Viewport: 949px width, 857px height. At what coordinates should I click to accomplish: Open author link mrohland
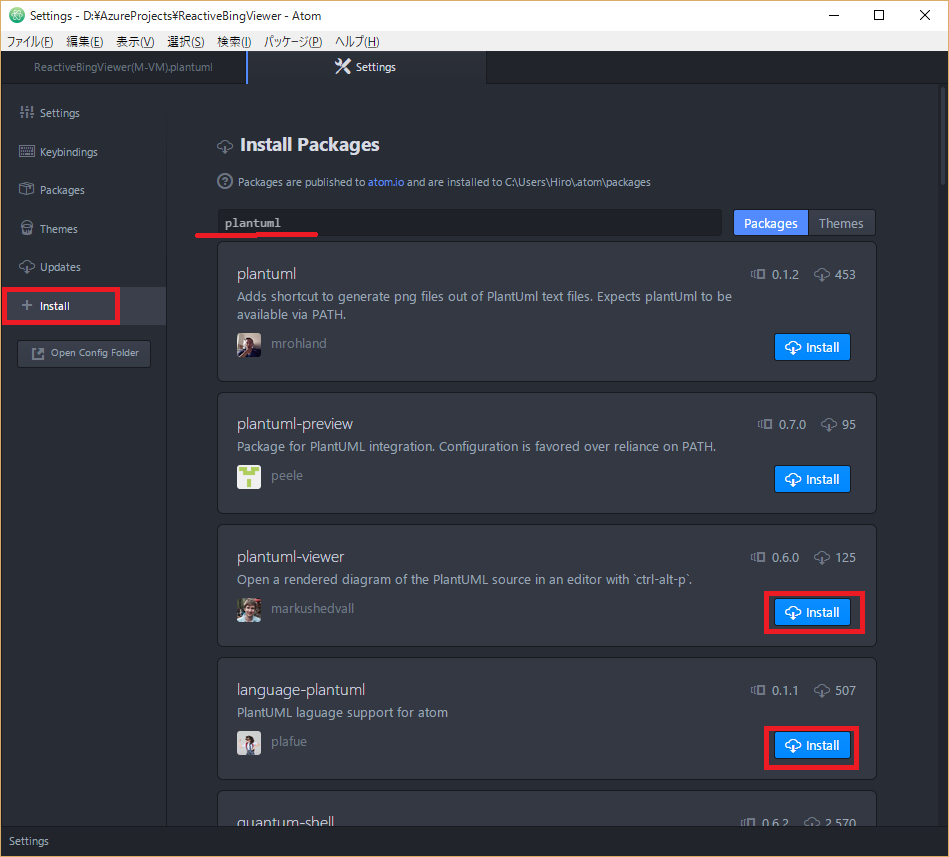coord(298,343)
